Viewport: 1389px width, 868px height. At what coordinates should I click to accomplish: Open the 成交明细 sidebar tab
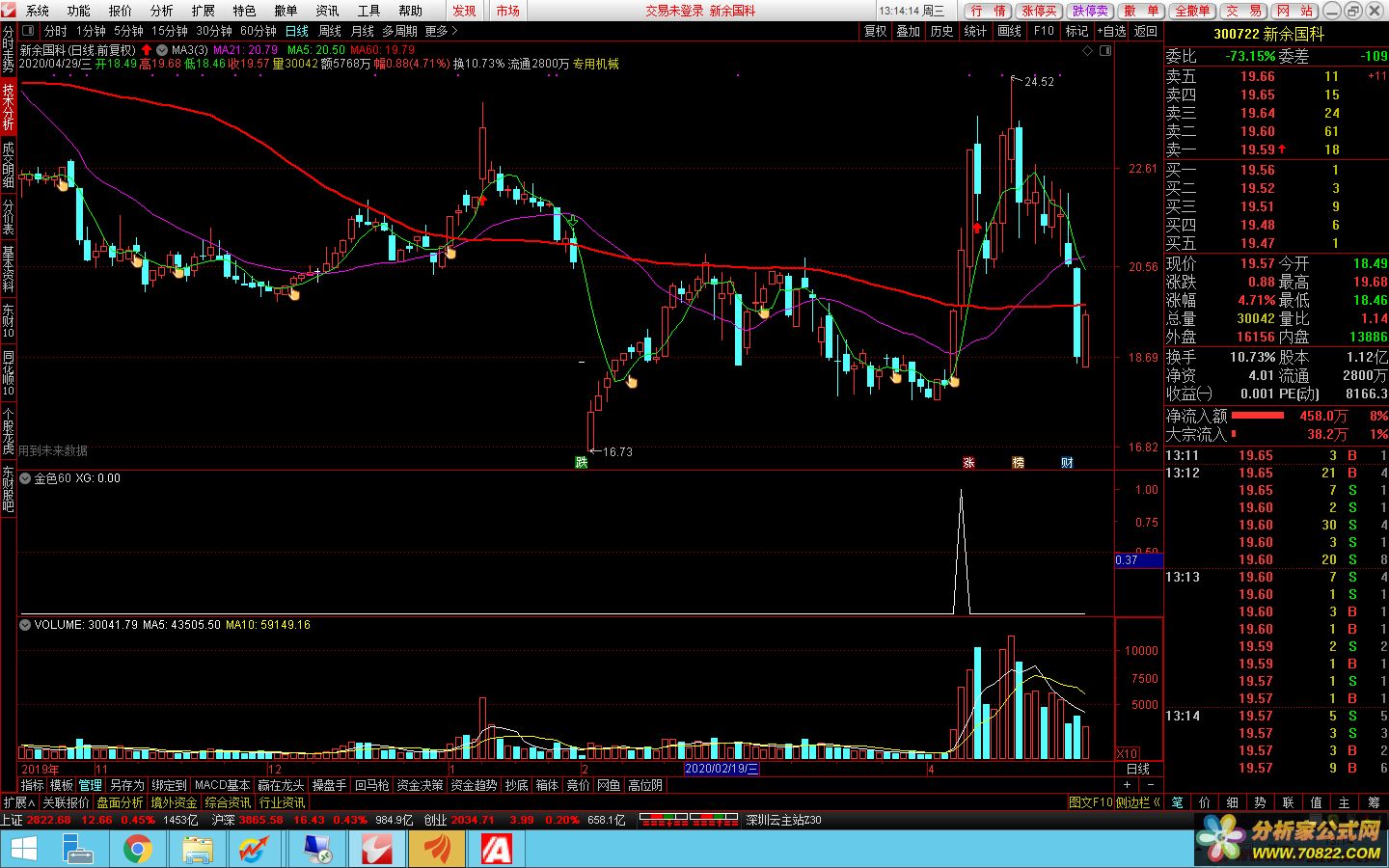pos(8,165)
